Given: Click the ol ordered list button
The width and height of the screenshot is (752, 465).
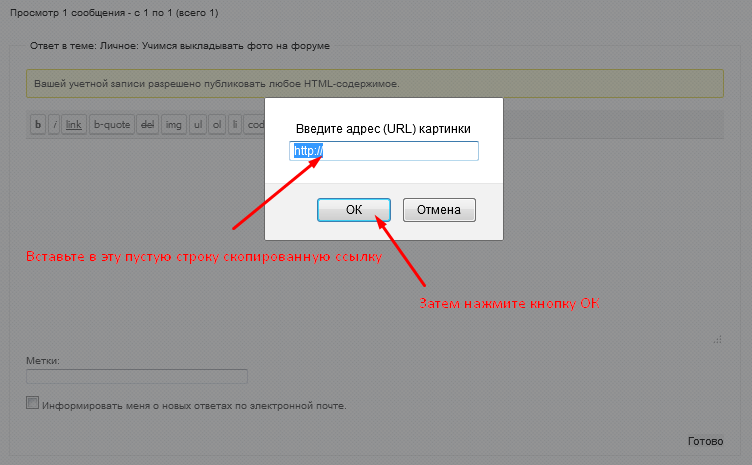Looking at the screenshot, I should pyautogui.click(x=217, y=125).
